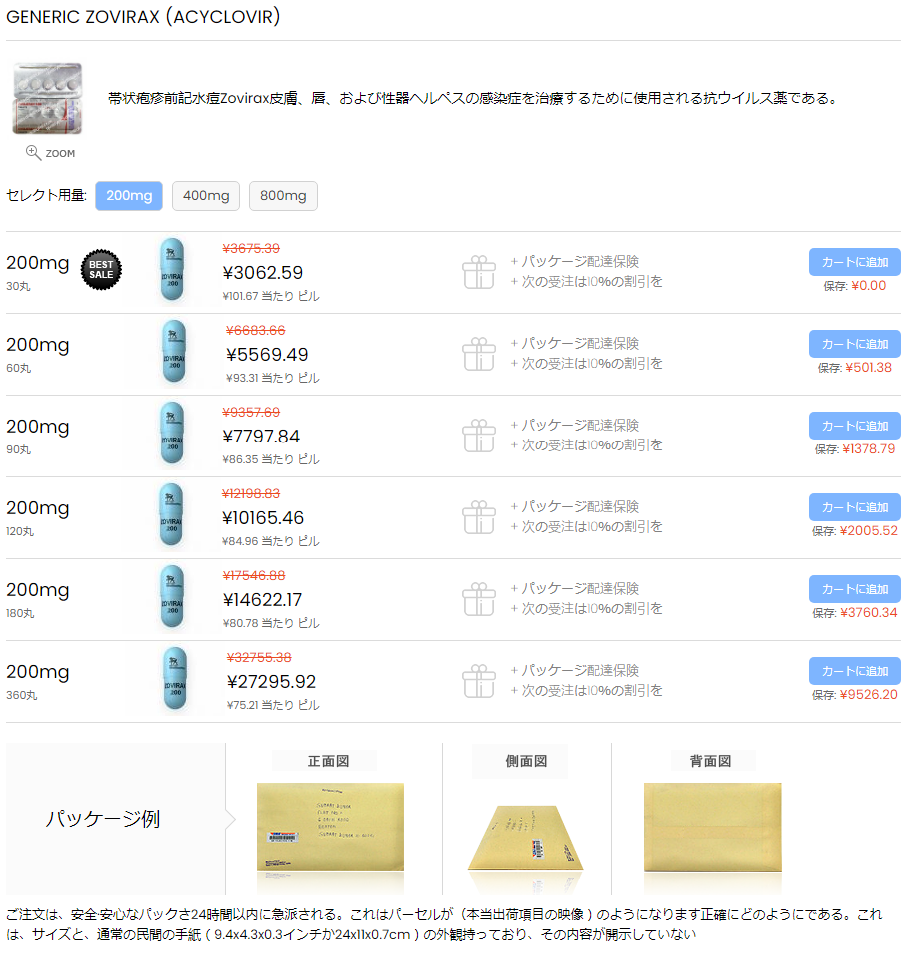Add the 120-pill pack to cart
Screen dimensions: 907x958
pyautogui.click(x=854, y=507)
